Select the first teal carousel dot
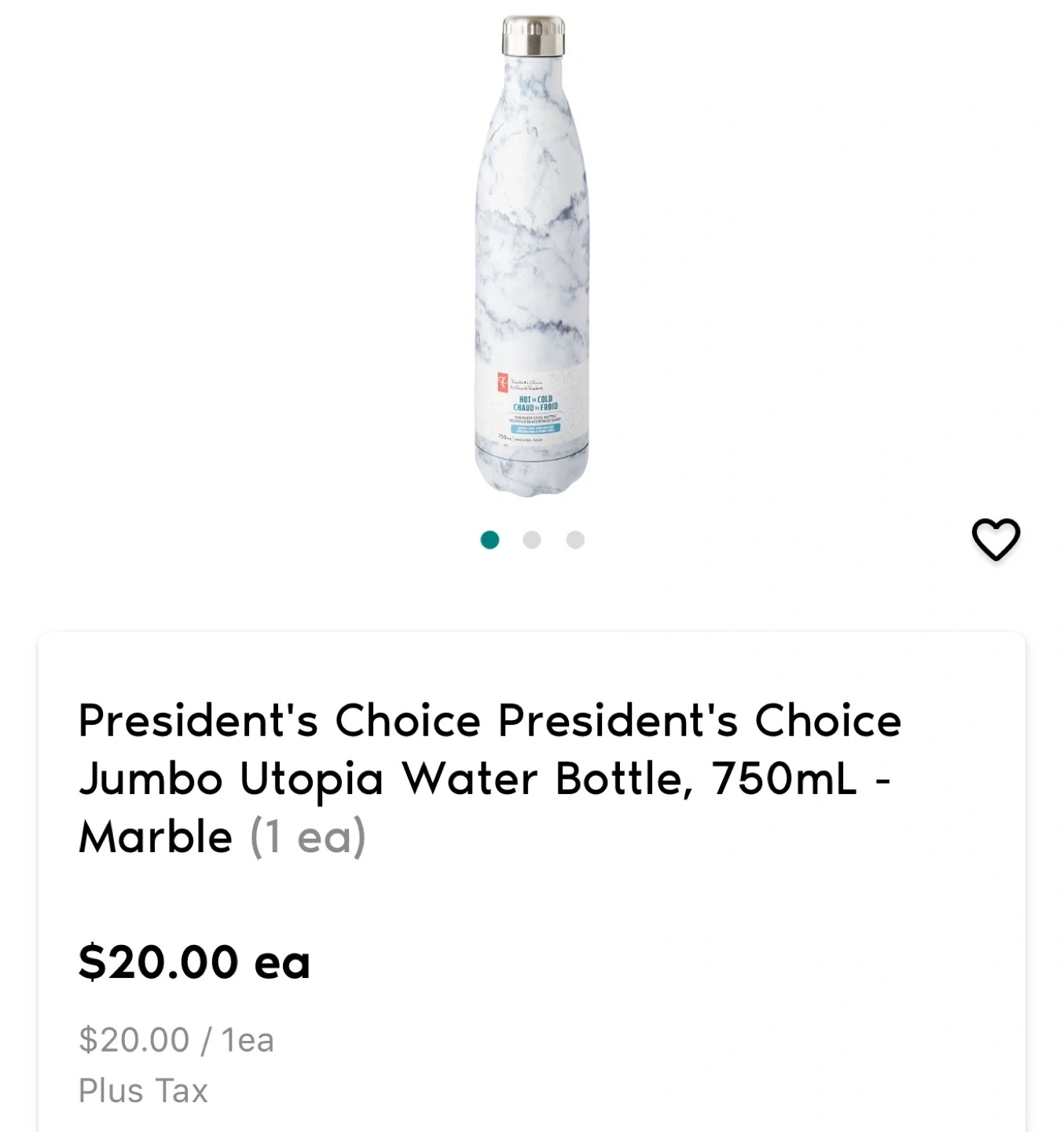1064x1132 pixels. 490,540
